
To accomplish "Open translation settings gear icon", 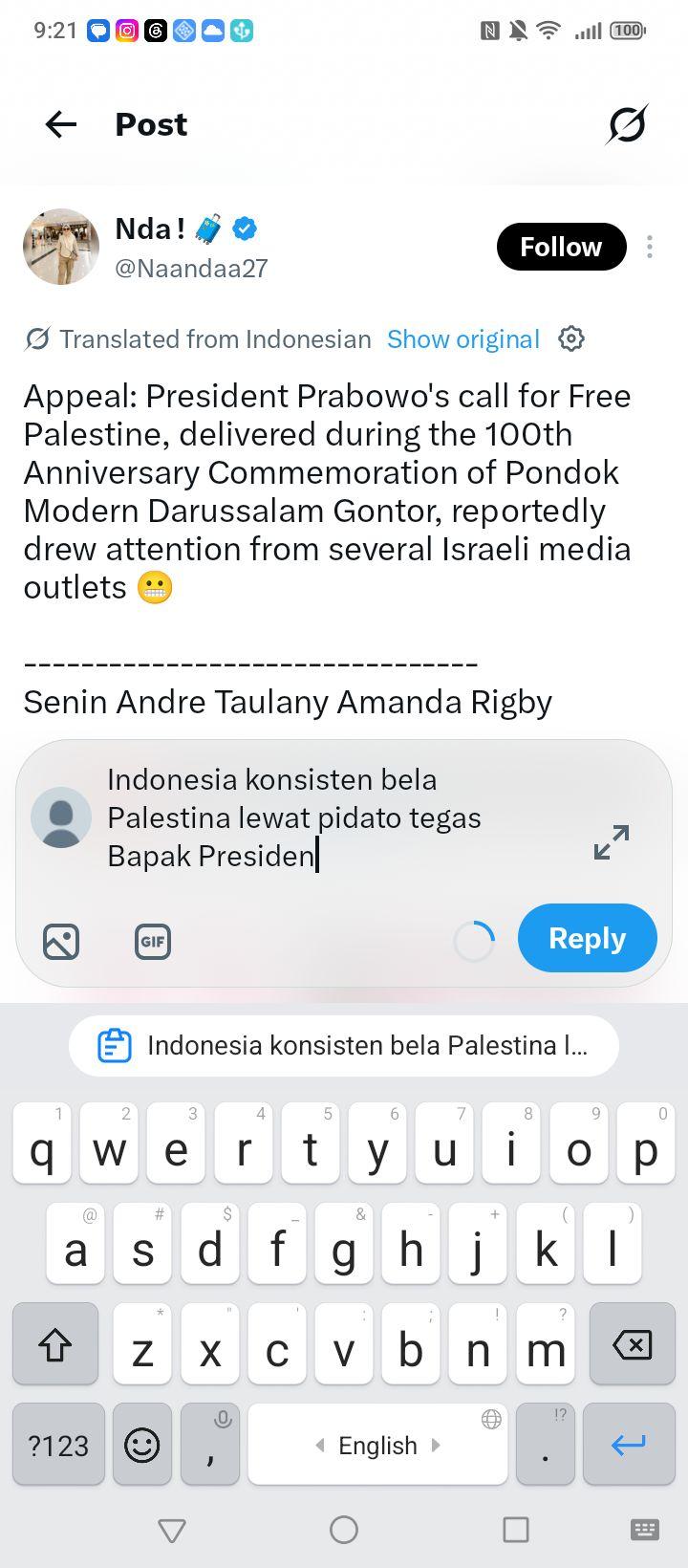I will pos(571,338).
